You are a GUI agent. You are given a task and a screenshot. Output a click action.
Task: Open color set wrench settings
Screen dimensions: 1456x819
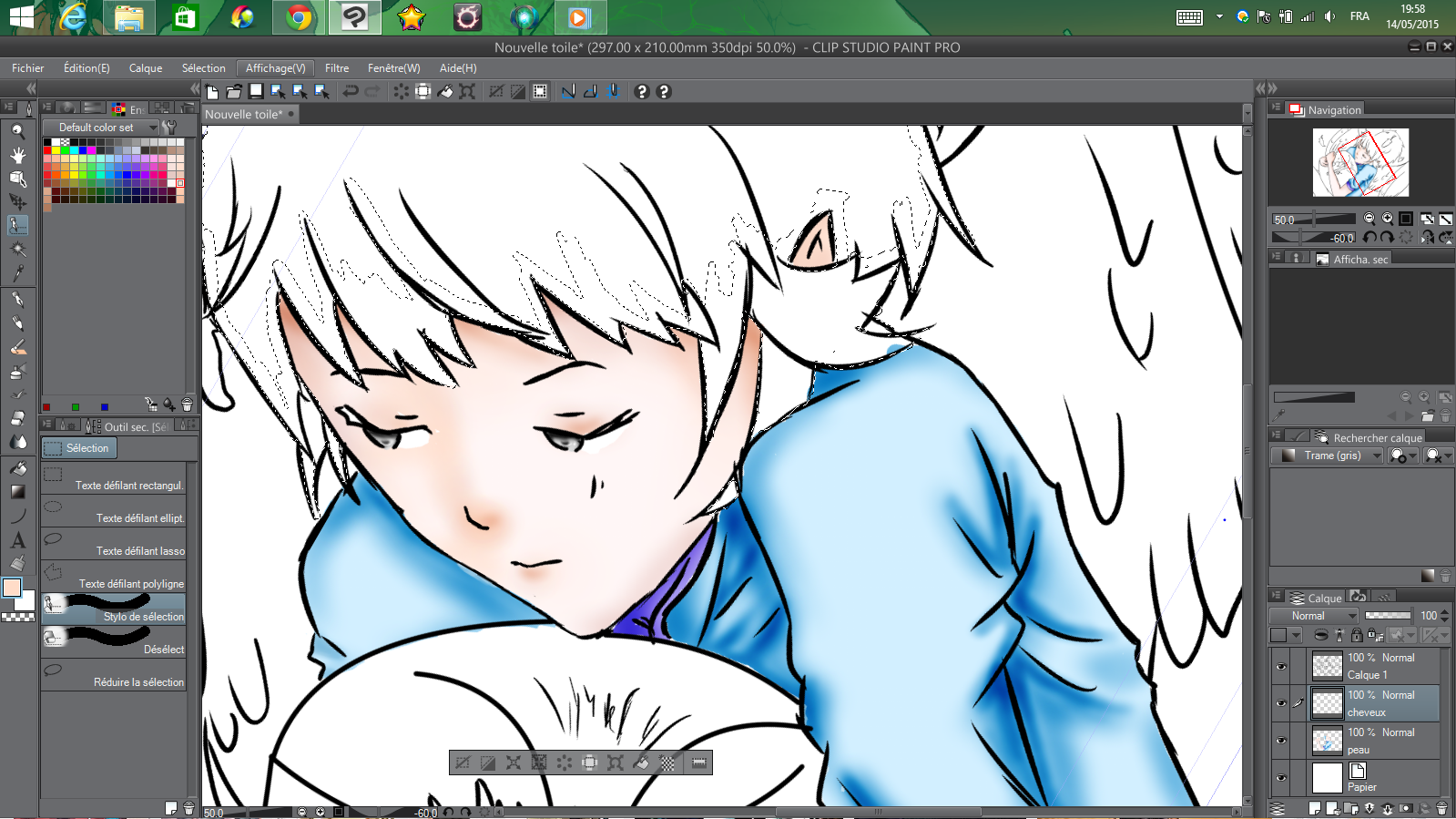169,128
